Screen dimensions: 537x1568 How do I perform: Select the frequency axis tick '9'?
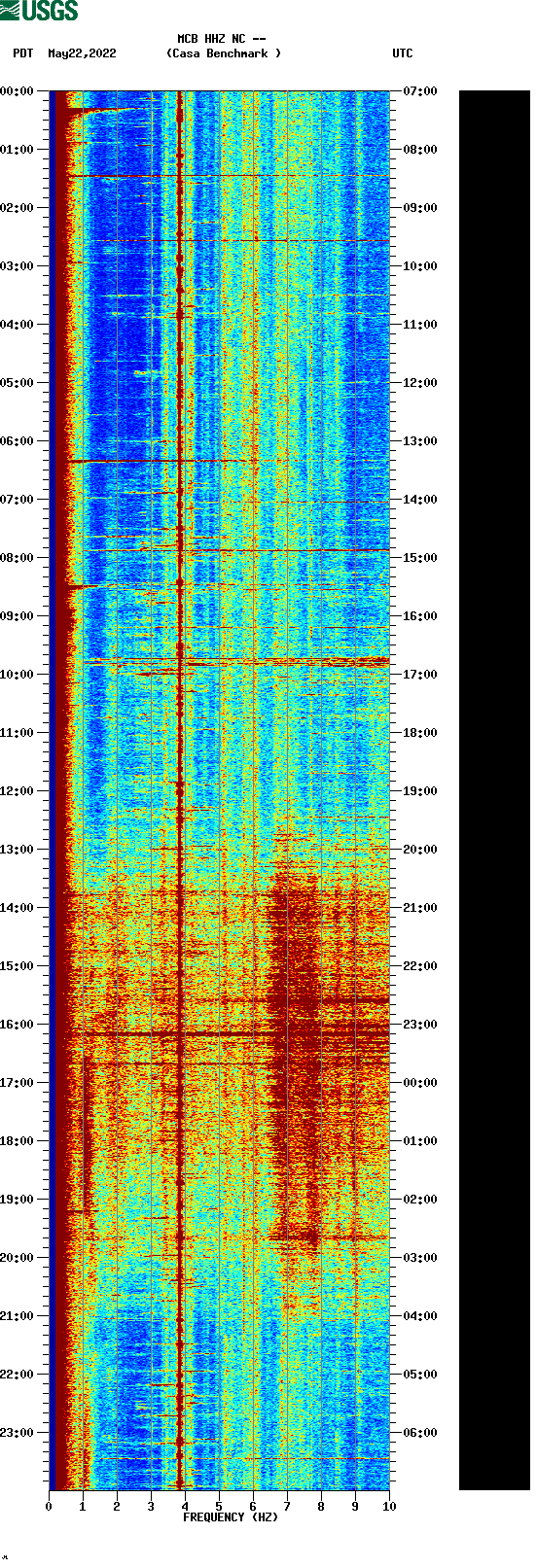pyautogui.click(x=355, y=1507)
